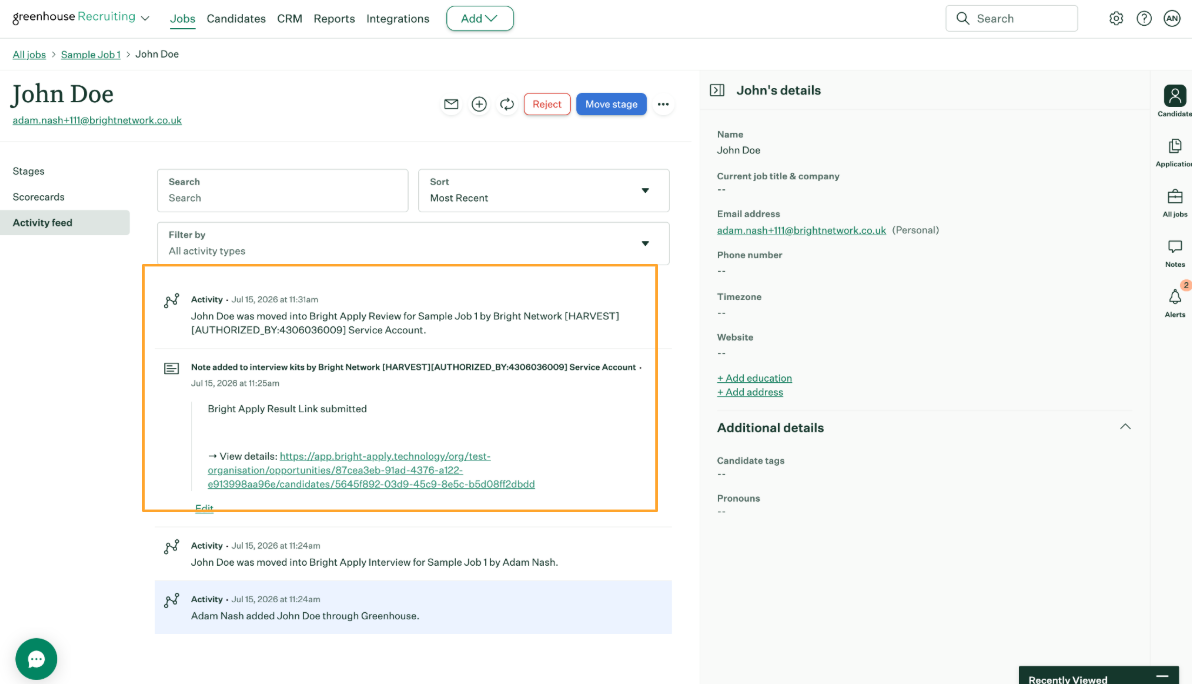Screen dimensions: 1192x684
Task: Open the Reports menu
Action: coord(334,18)
